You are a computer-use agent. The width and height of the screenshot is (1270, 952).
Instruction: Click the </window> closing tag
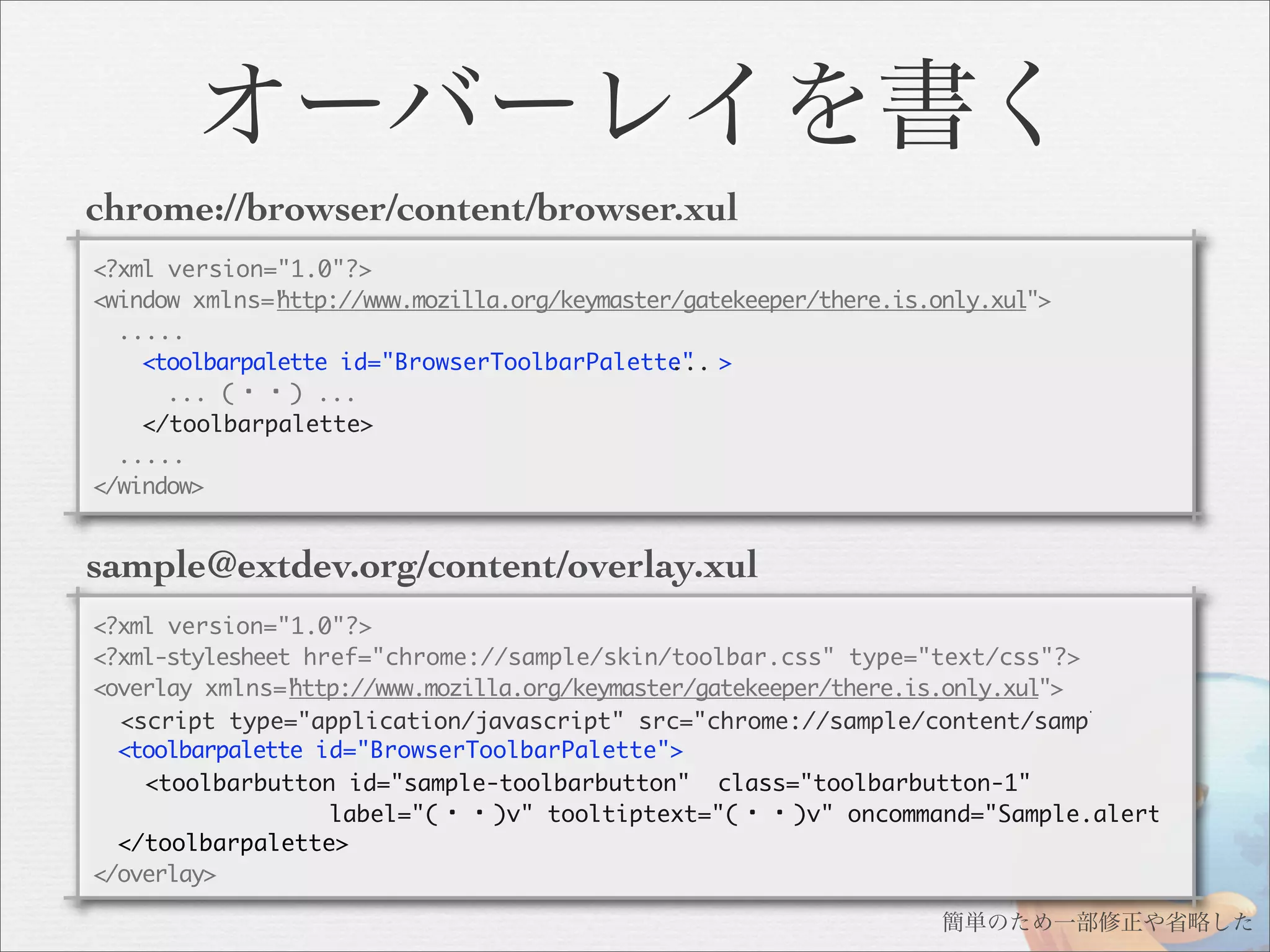pyautogui.click(x=148, y=487)
